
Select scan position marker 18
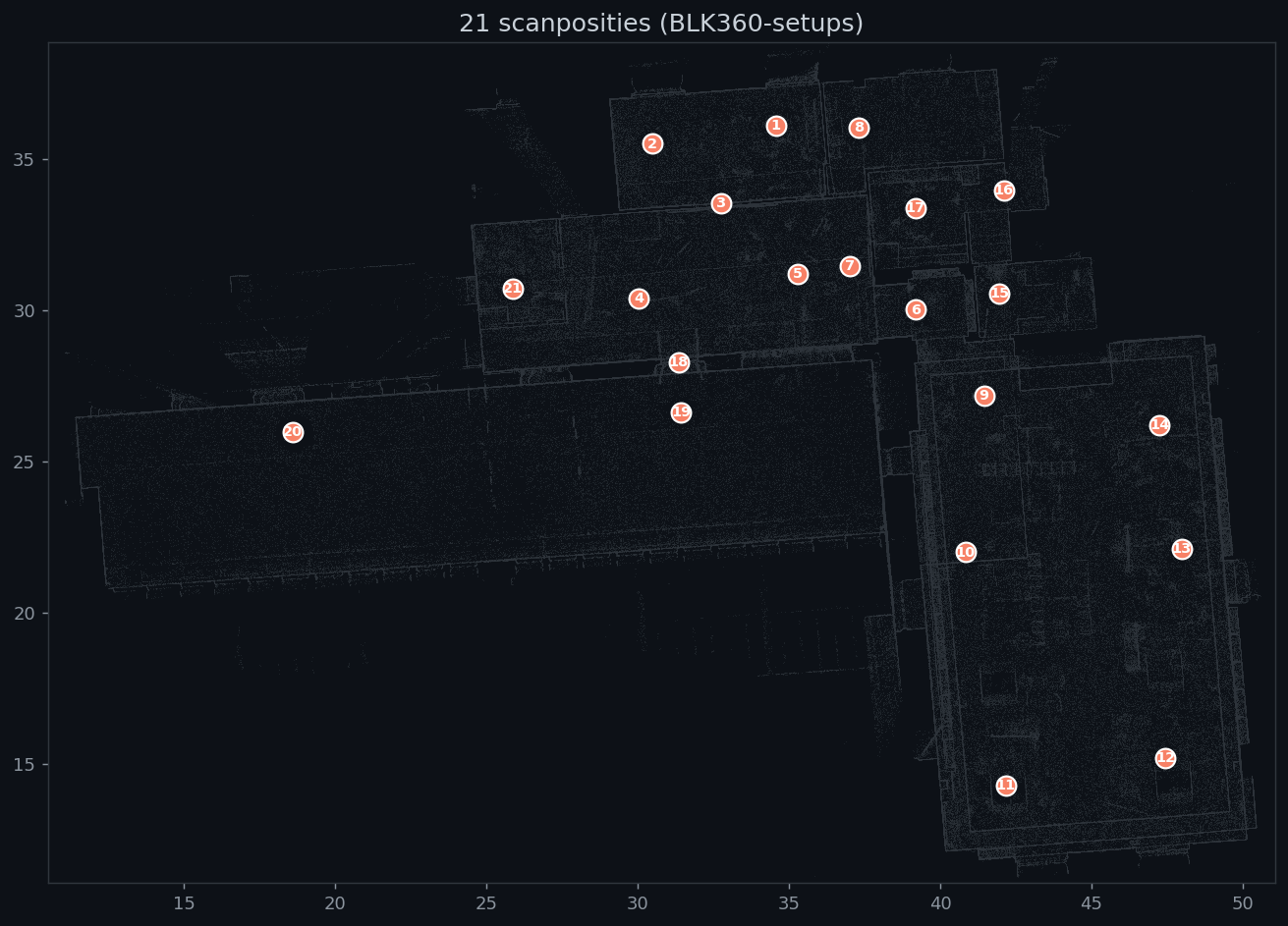pos(679,362)
